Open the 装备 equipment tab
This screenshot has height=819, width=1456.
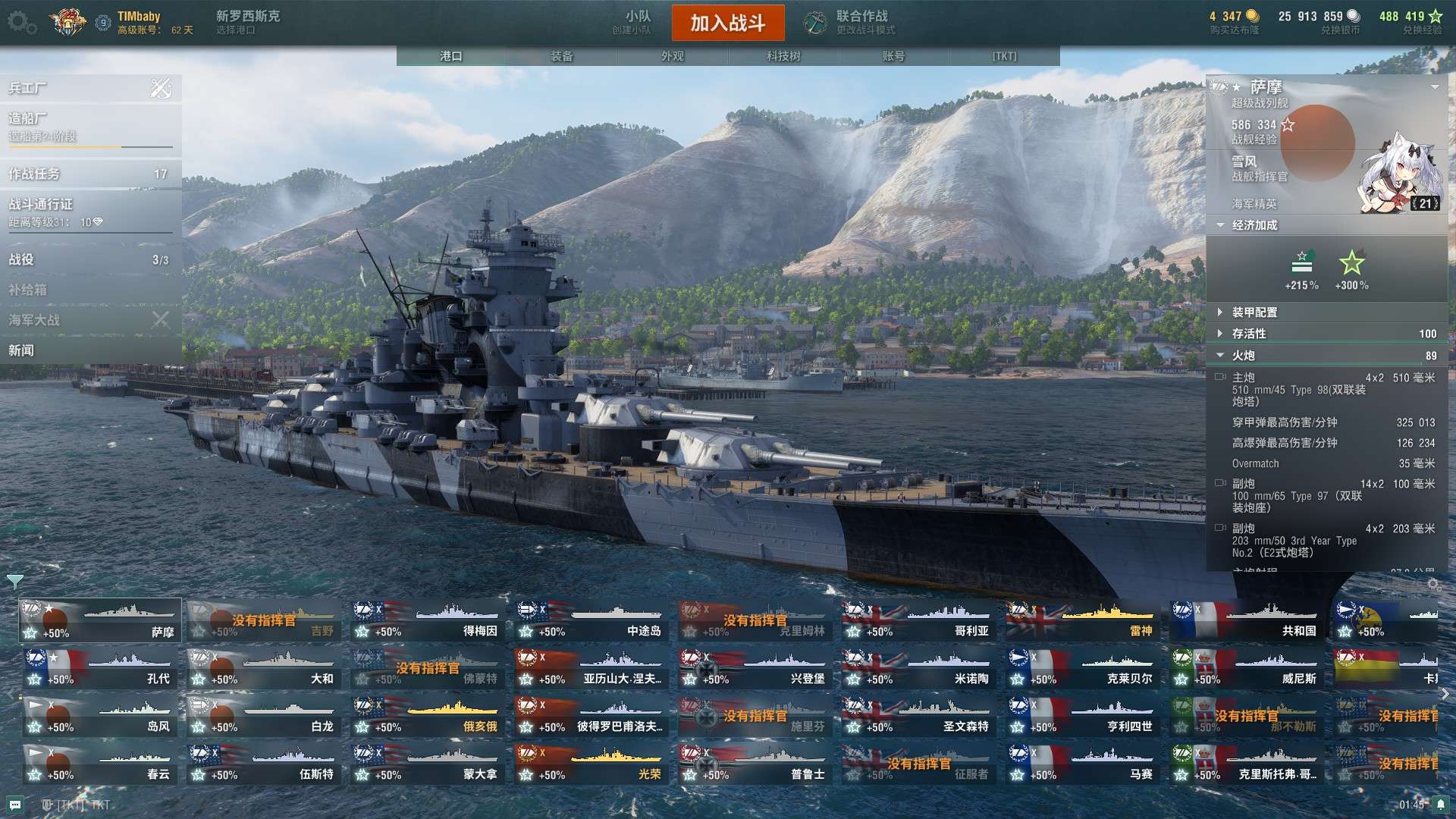(x=562, y=56)
